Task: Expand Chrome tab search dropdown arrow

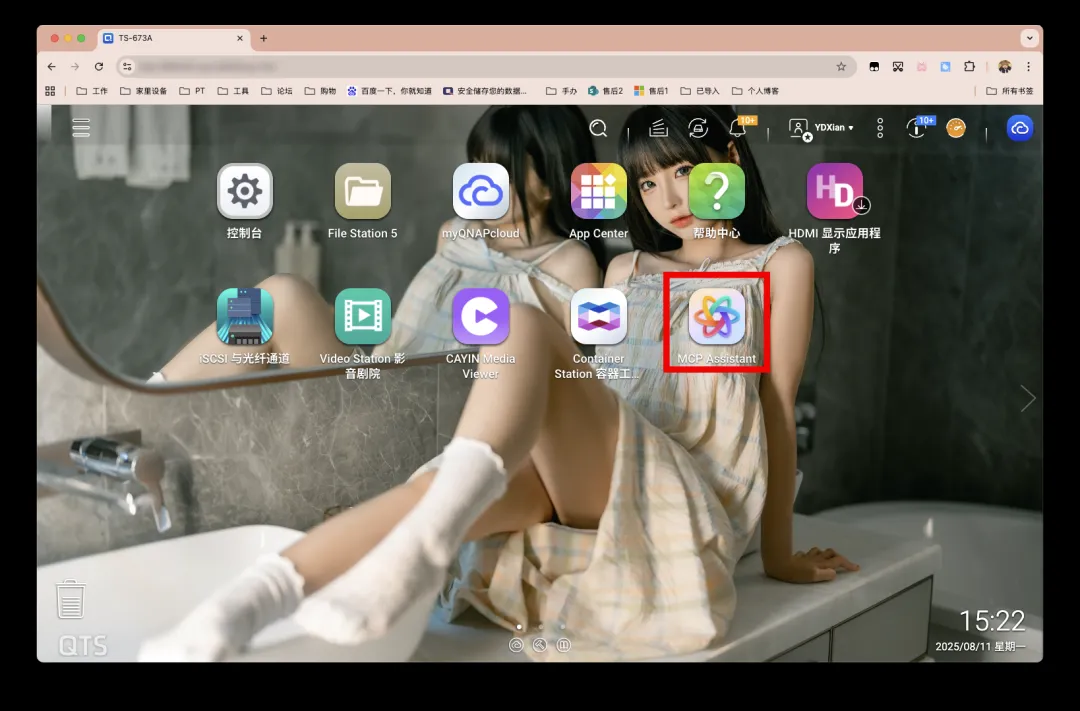Action: [1029, 38]
